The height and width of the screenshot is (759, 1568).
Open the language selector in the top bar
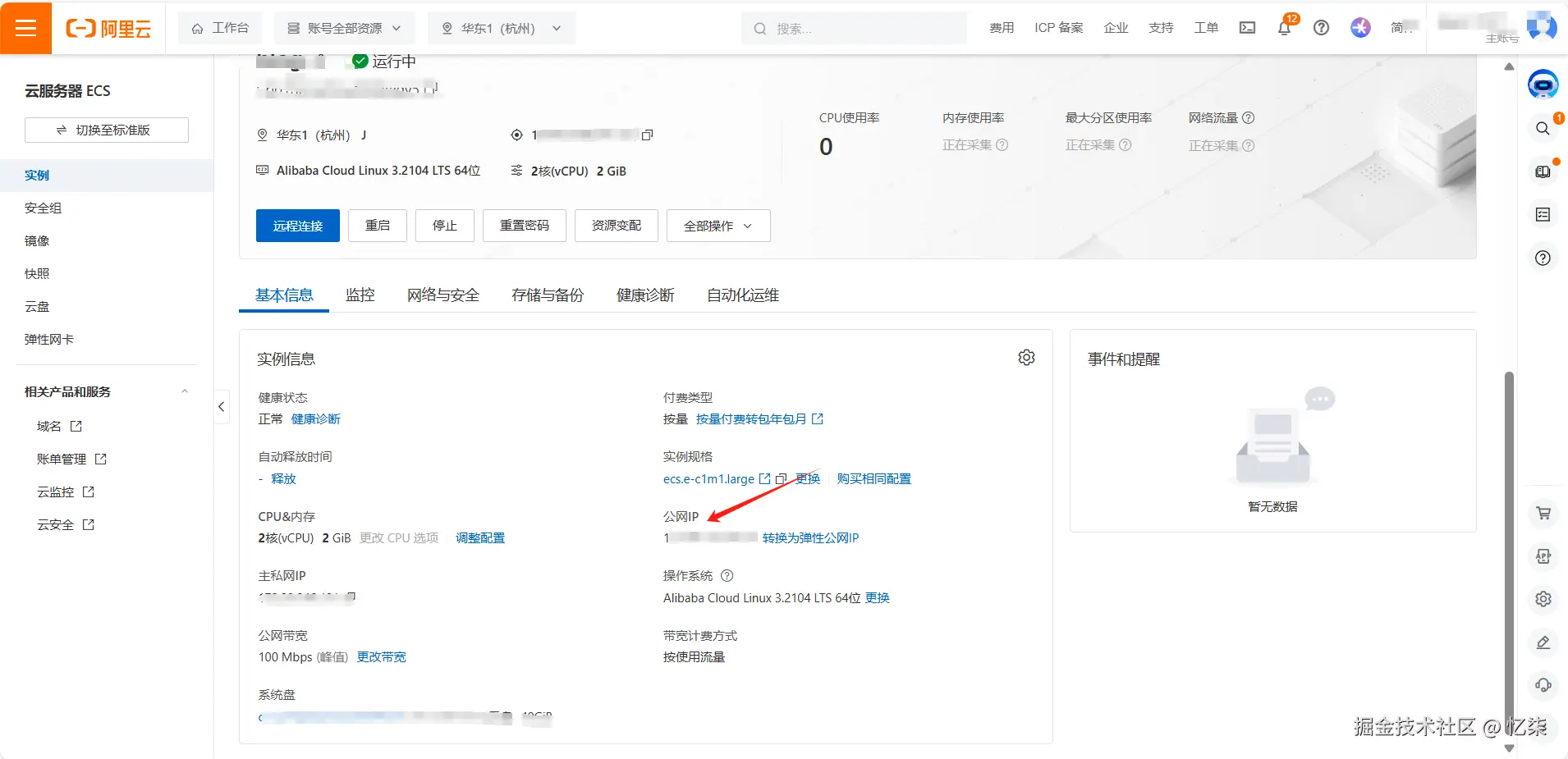coord(1402,28)
